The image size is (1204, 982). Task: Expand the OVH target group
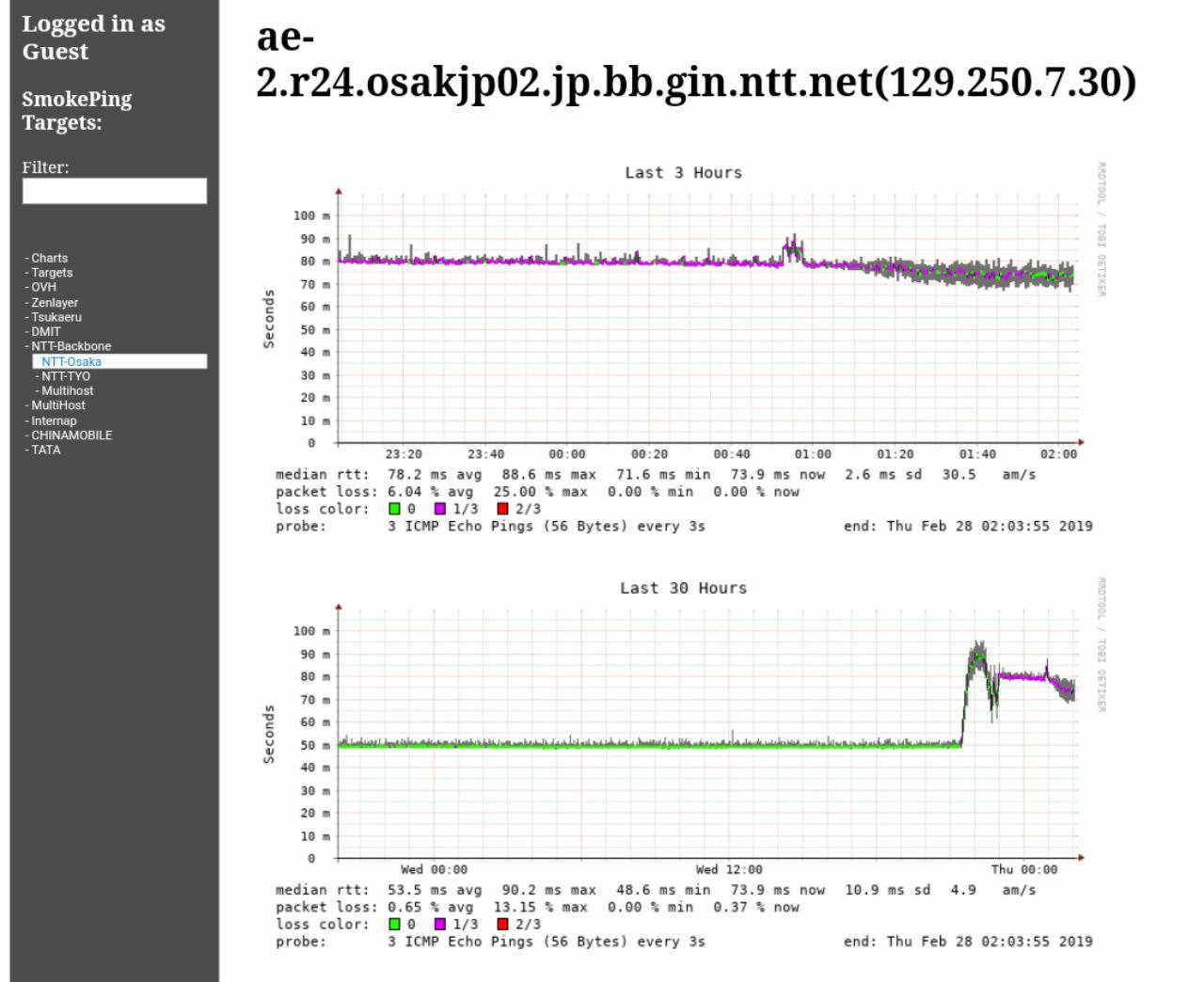click(x=43, y=287)
